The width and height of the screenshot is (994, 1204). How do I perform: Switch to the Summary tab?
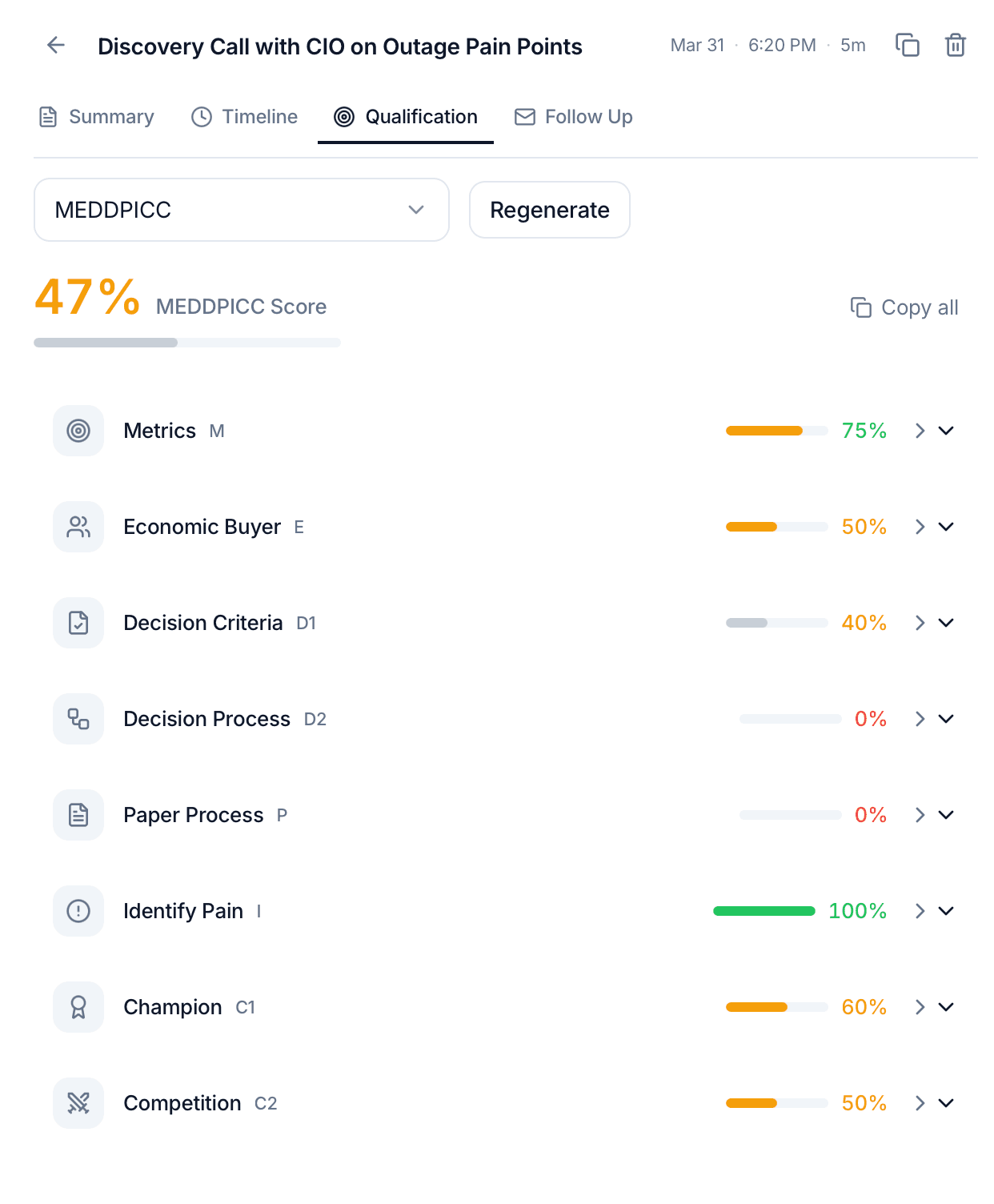(x=97, y=117)
